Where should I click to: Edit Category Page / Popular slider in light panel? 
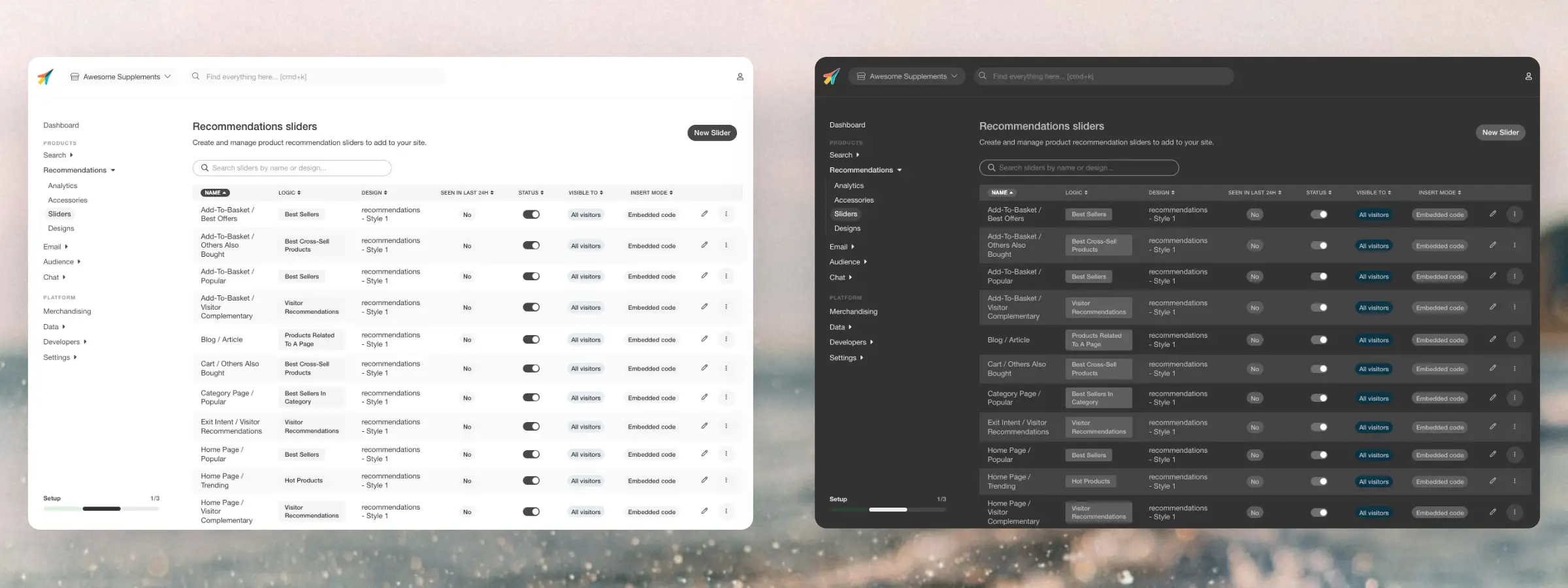click(x=704, y=397)
